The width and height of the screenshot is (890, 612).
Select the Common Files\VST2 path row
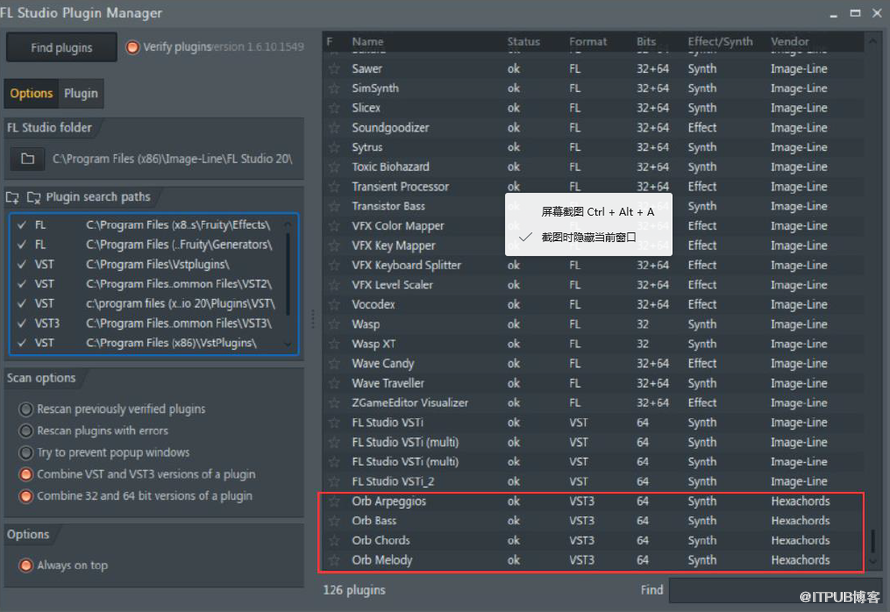pyautogui.click(x=146, y=284)
